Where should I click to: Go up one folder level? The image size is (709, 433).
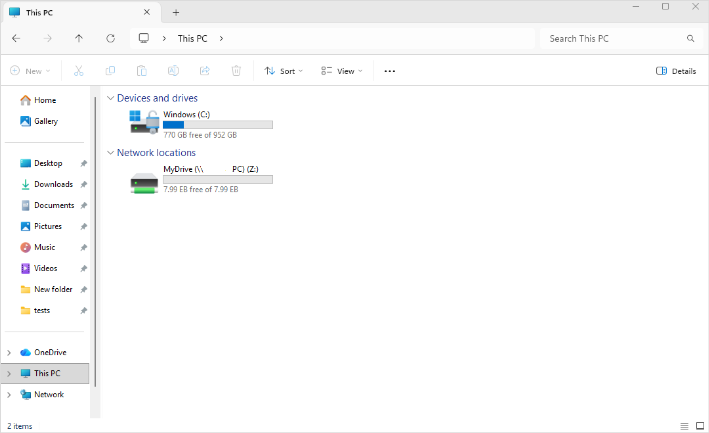(x=79, y=38)
